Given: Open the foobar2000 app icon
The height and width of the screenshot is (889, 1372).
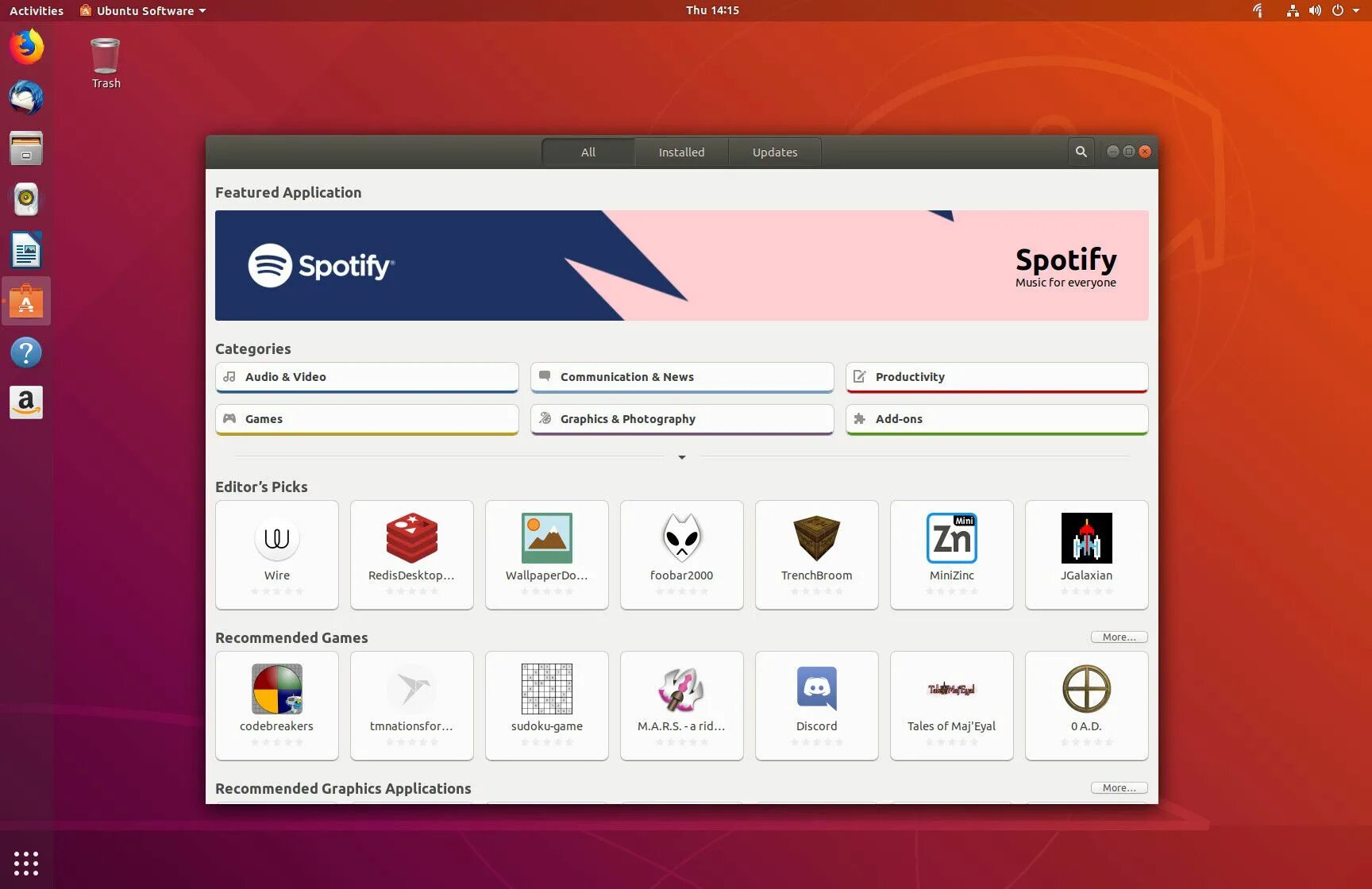Looking at the screenshot, I should click(x=681, y=537).
